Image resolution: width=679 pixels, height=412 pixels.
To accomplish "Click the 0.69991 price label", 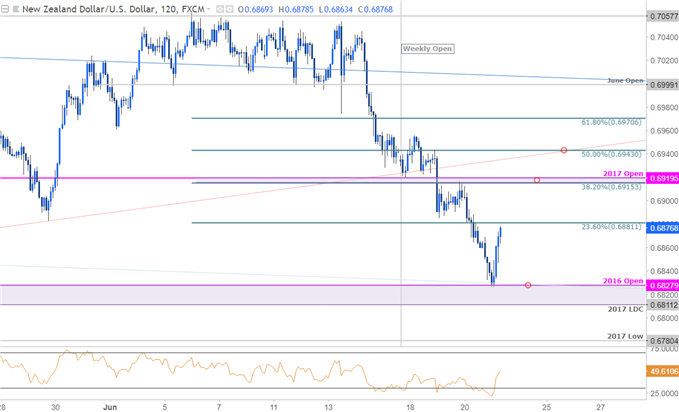I will click(663, 85).
